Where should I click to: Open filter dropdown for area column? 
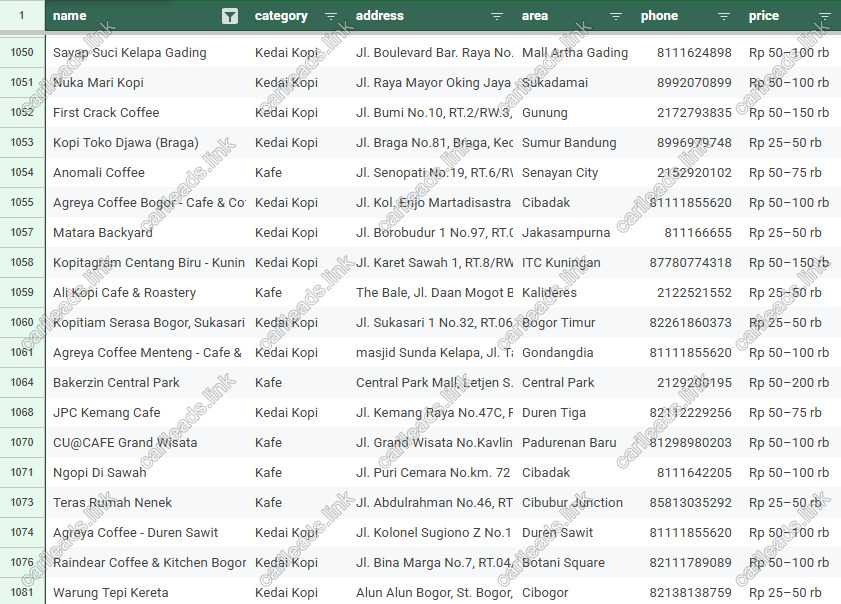[x=616, y=17]
